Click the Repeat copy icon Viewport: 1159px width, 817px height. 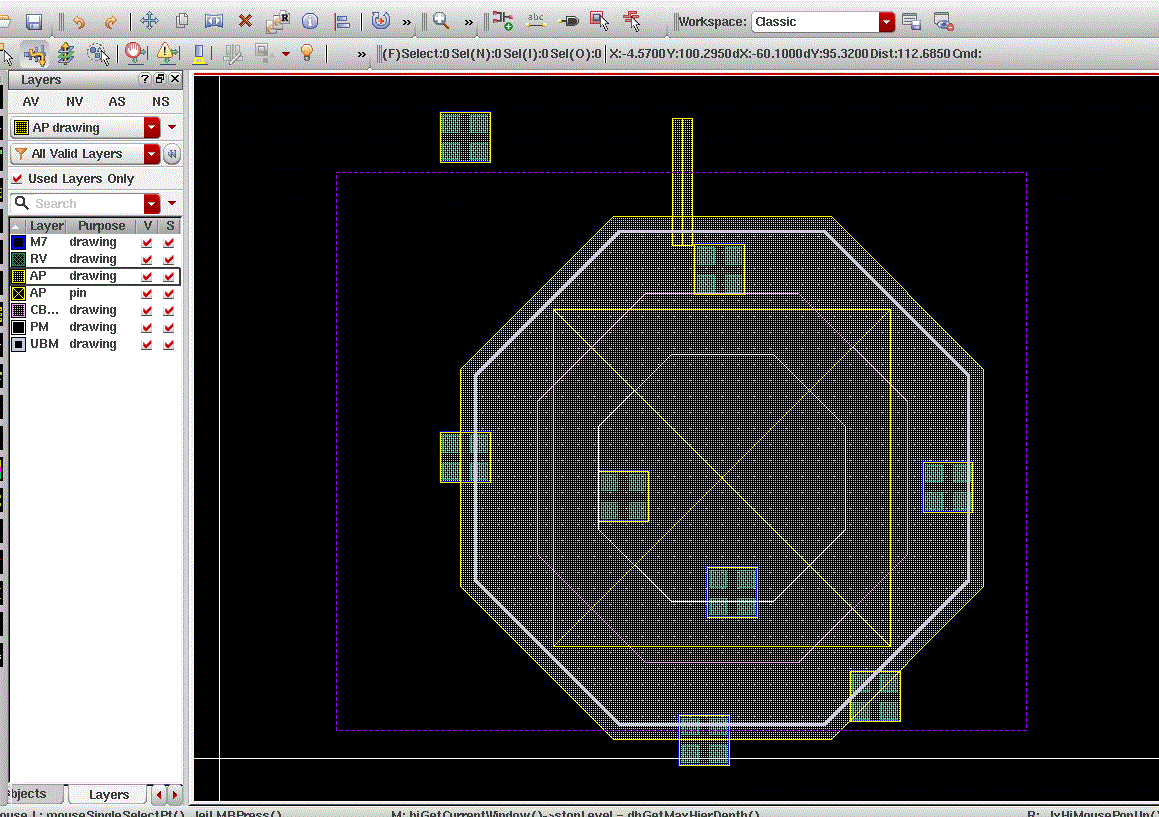[278, 21]
